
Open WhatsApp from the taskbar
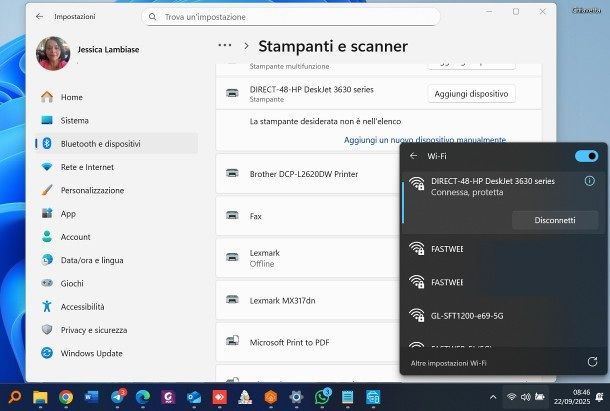click(x=322, y=397)
